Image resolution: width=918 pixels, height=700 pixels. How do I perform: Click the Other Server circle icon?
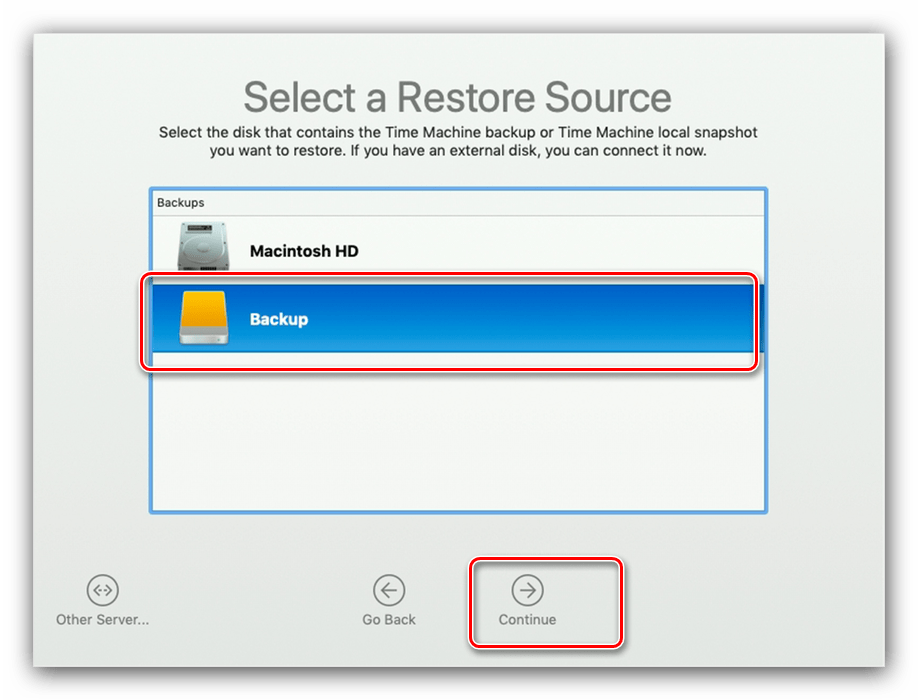click(x=102, y=590)
